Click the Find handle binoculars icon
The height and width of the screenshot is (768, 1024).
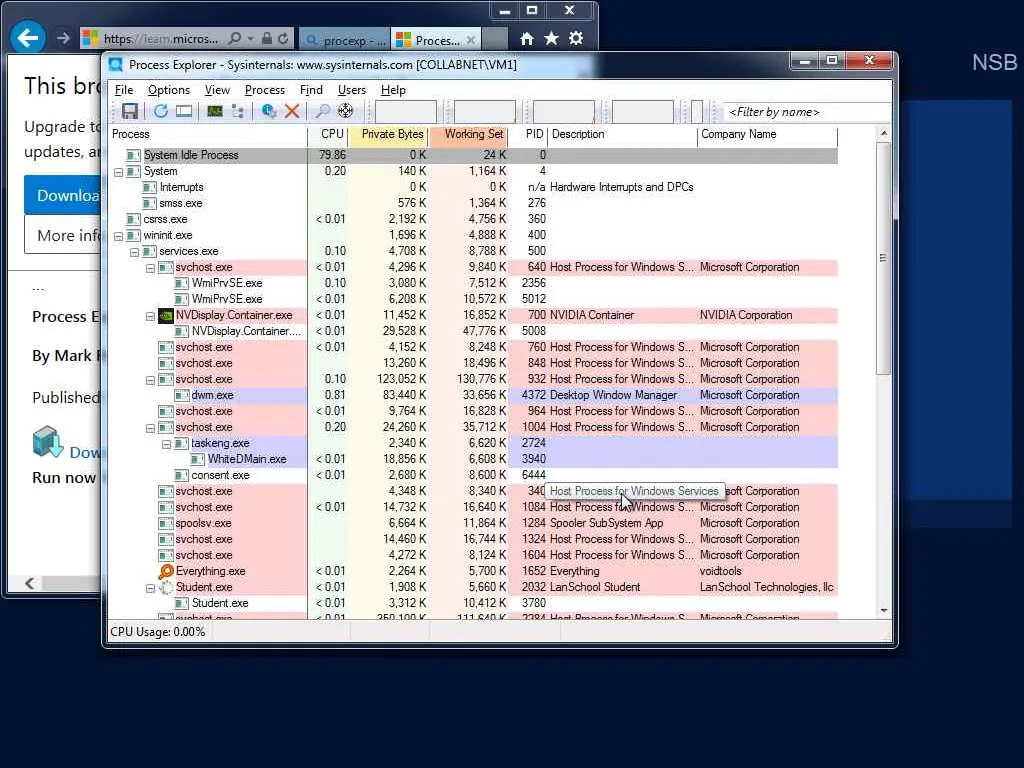[322, 111]
